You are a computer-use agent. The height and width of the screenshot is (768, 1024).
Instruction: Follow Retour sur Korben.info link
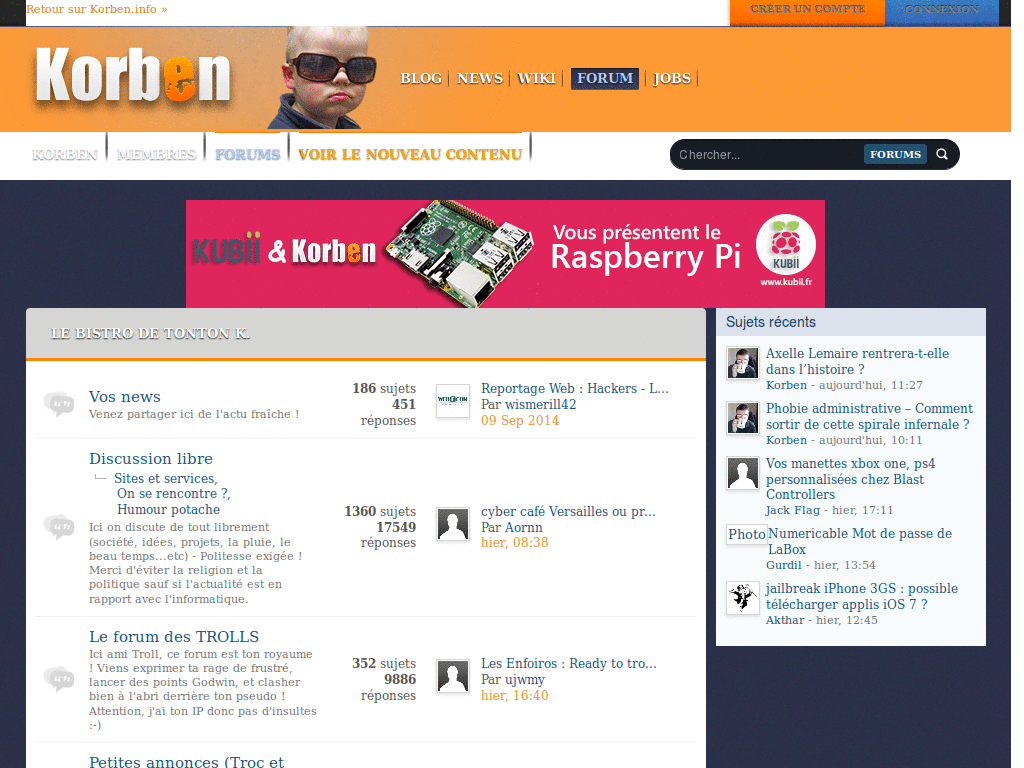tap(97, 9)
